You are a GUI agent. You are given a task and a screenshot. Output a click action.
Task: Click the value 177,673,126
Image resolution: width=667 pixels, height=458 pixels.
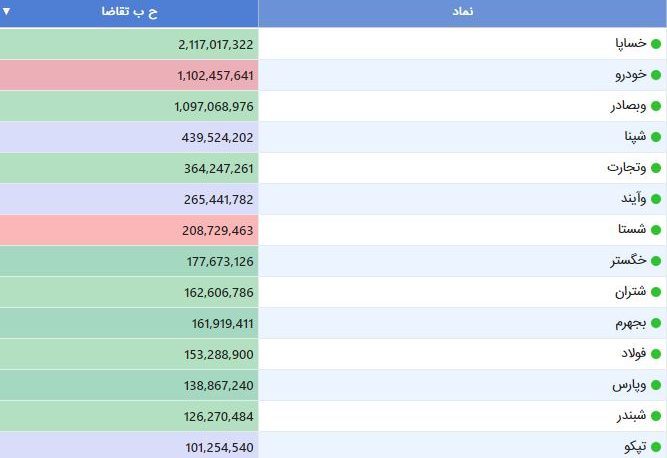pos(220,262)
